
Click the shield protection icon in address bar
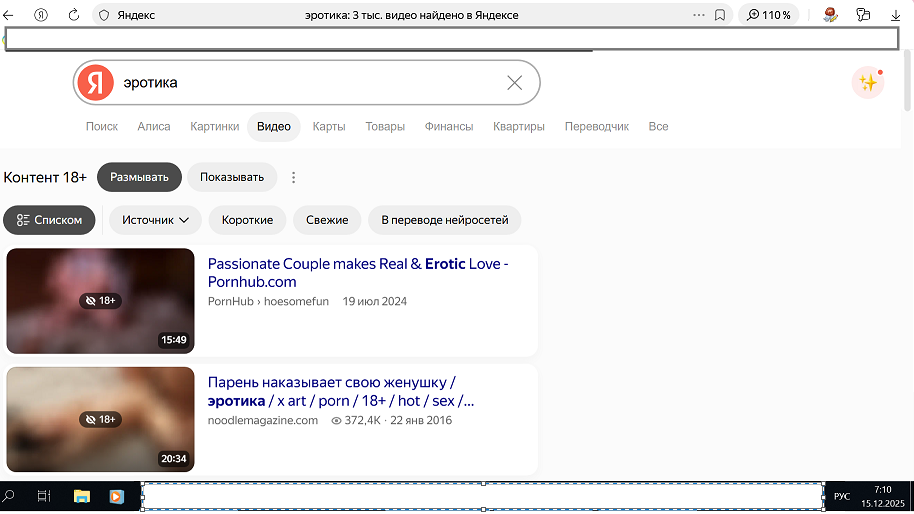pyautogui.click(x=104, y=15)
